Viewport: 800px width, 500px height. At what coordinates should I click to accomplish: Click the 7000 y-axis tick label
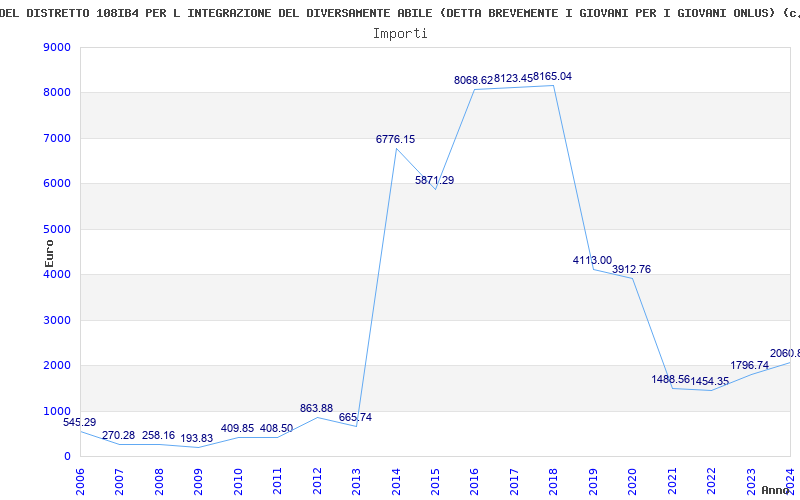point(58,138)
